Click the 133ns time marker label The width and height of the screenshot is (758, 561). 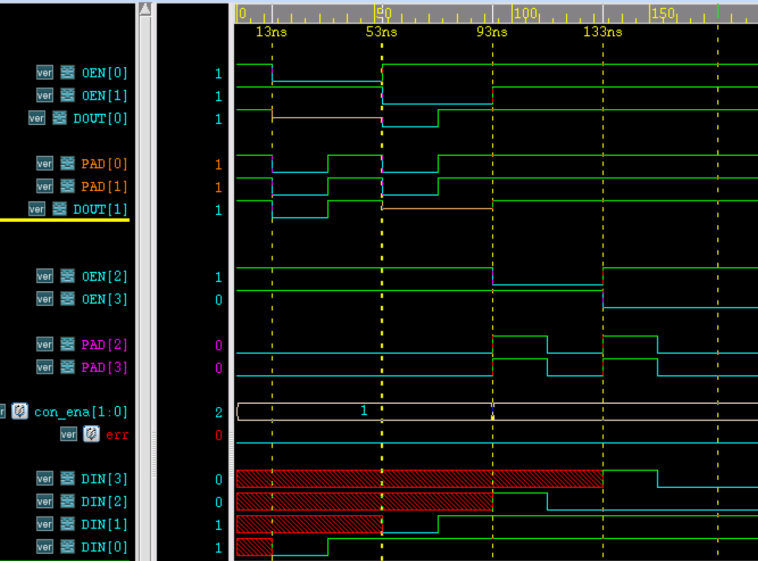[602, 32]
